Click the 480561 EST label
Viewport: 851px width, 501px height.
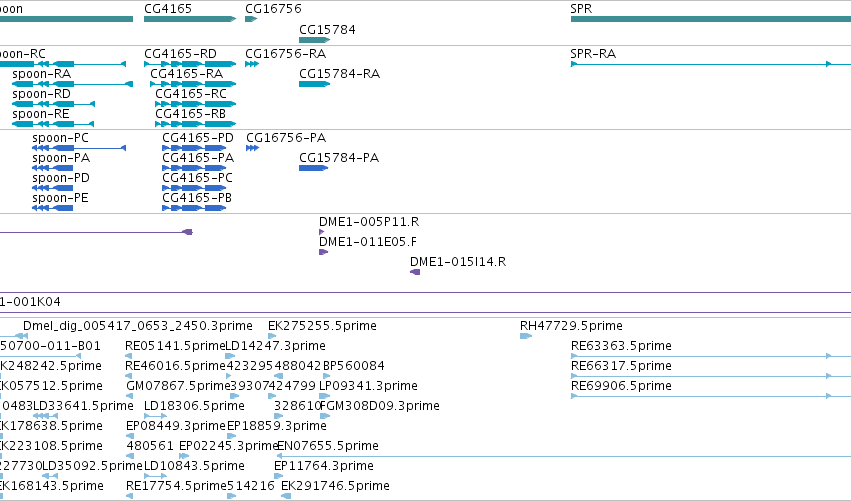click(x=150, y=446)
